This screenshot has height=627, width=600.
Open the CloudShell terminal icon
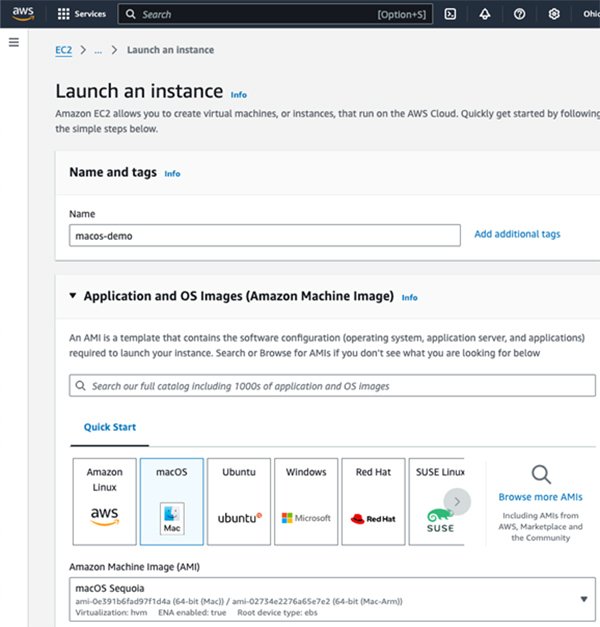tap(451, 14)
